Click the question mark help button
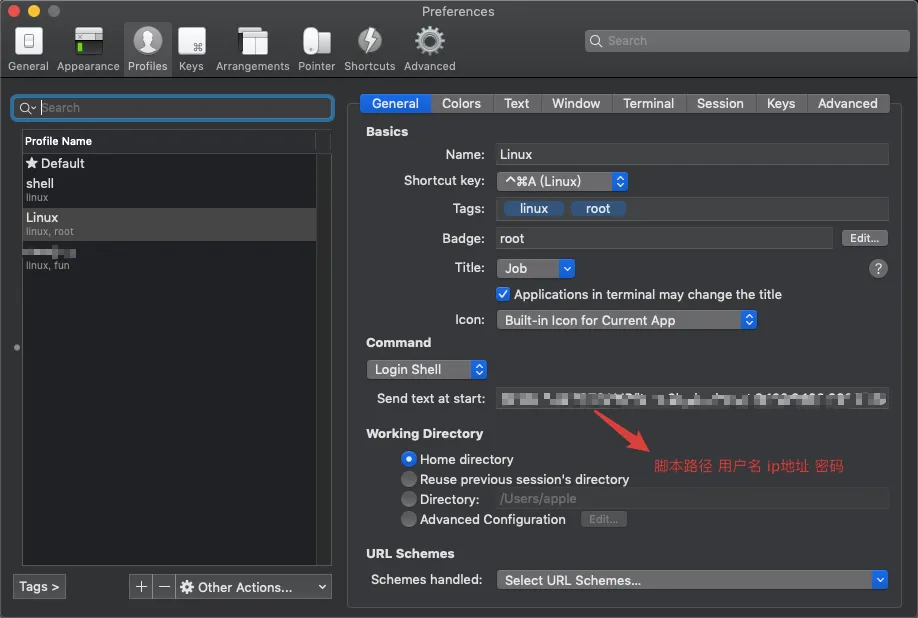 click(x=878, y=269)
